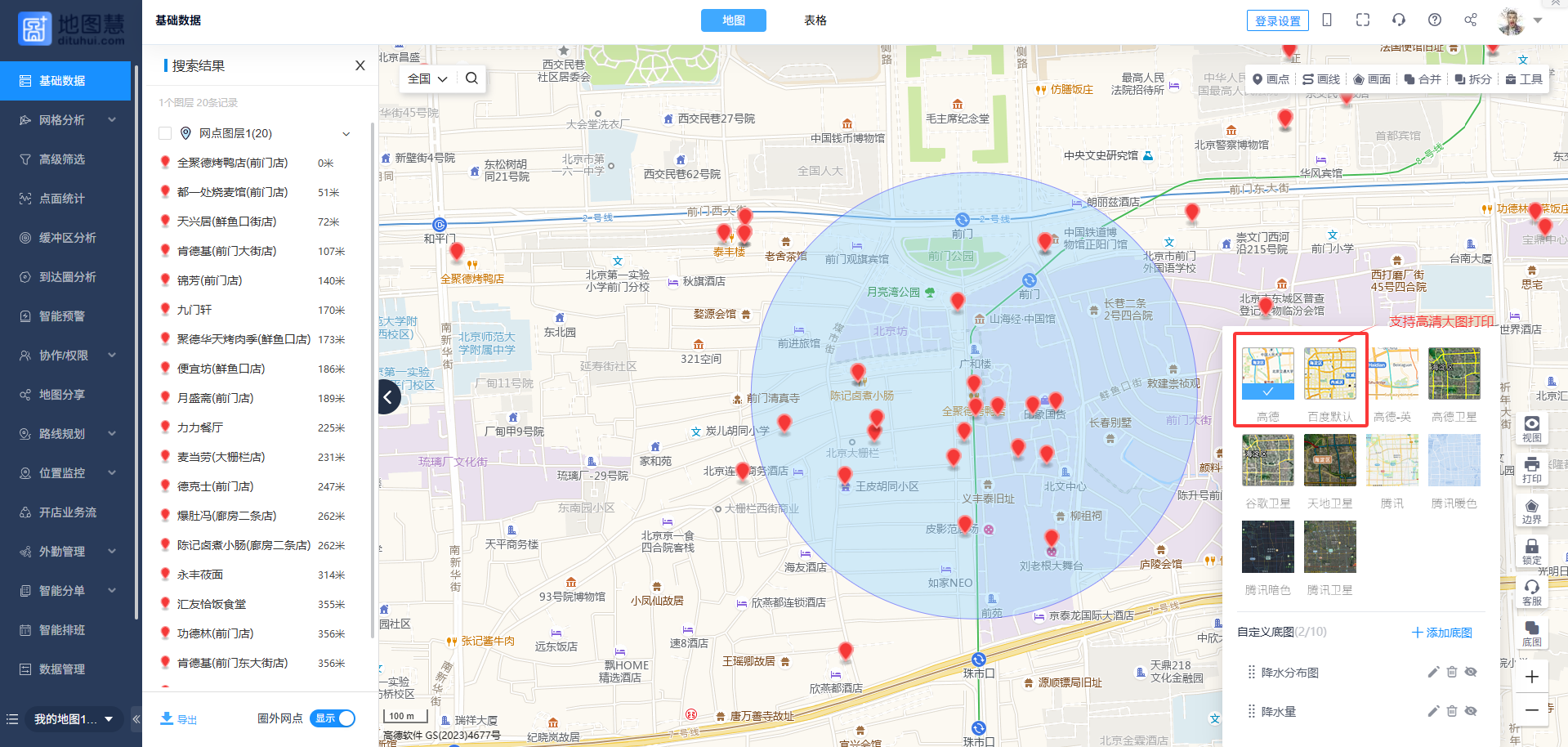Expand the 我的地图1 map selector
The height and width of the screenshot is (747, 1568).
[x=74, y=719]
